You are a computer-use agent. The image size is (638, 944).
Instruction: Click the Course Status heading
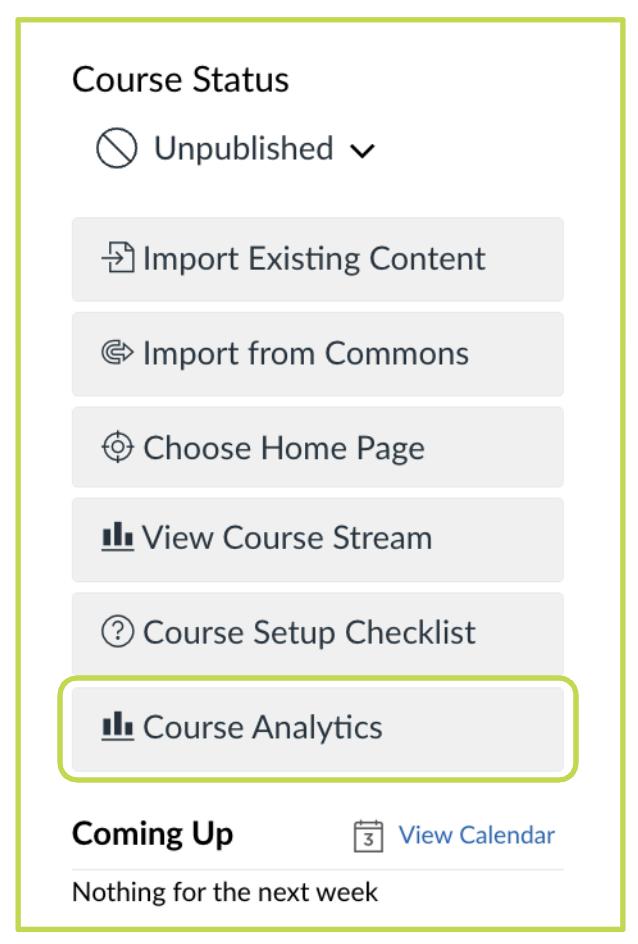click(181, 82)
